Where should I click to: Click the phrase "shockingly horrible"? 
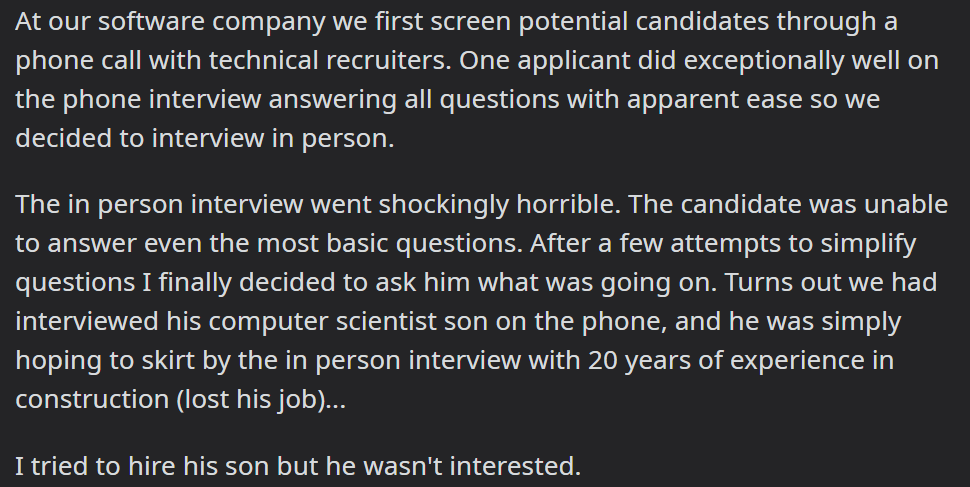pyautogui.click(x=499, y=205)
